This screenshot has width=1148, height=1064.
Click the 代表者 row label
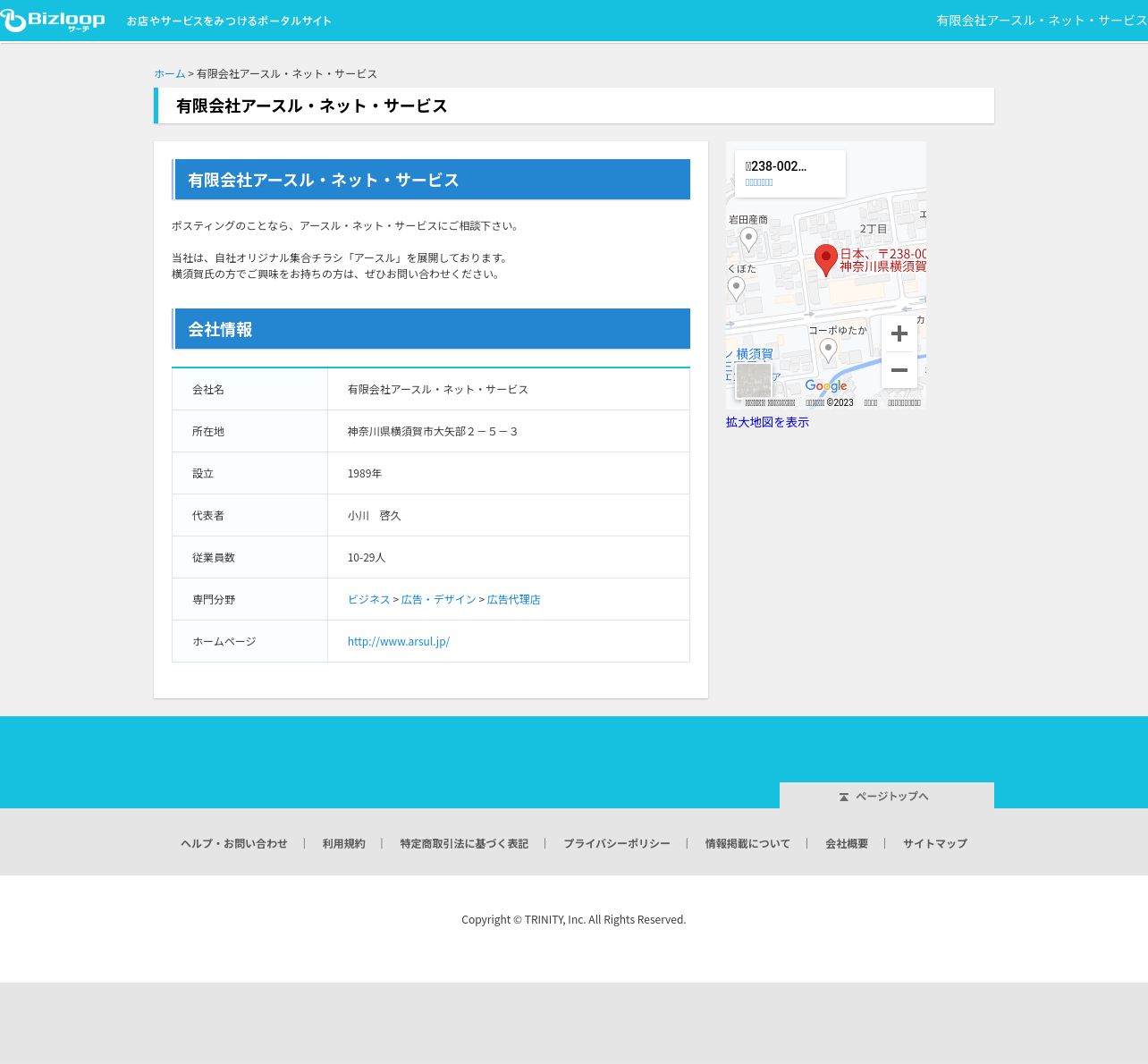point(208,515)
